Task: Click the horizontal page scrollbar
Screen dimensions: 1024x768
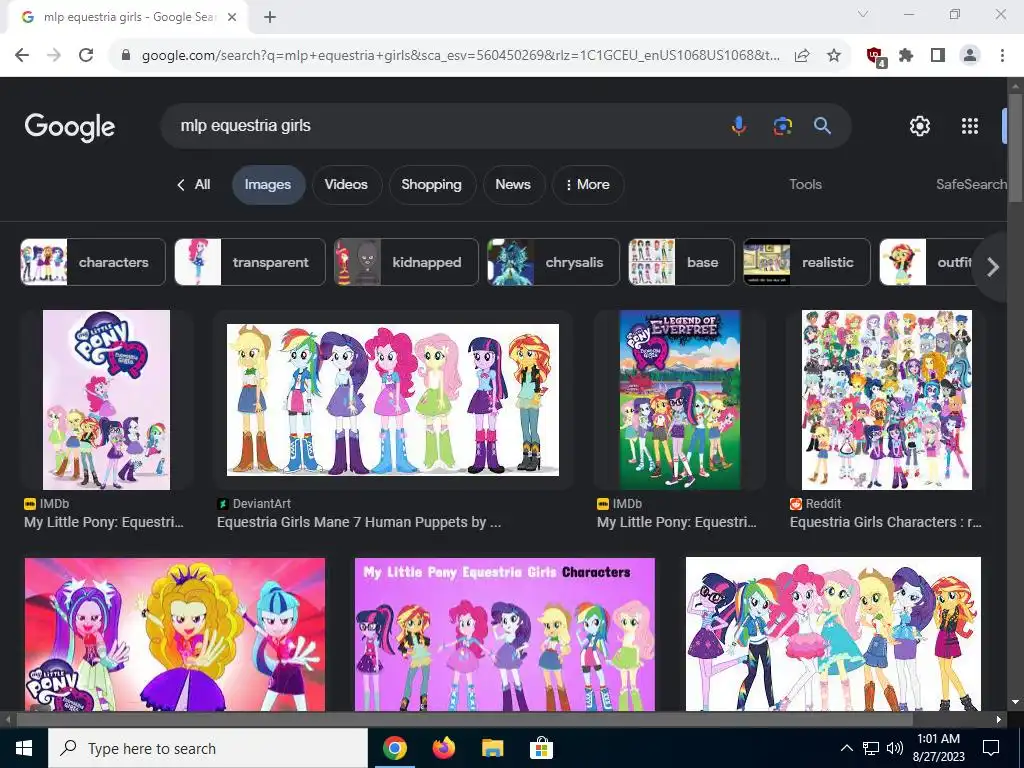Action: click(x=464, y=720)
